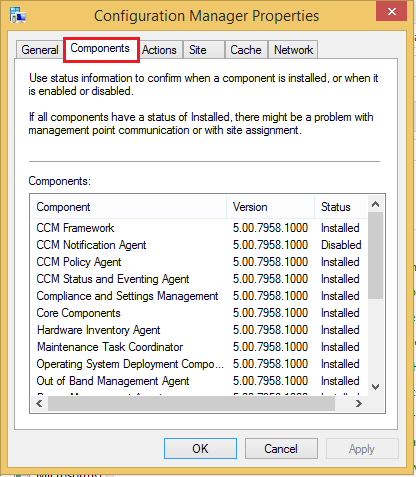Select the CCM Notification Agent row
The width and height of the screenshot is (416, 477).
pyautogui.click(x=199, y=245)
